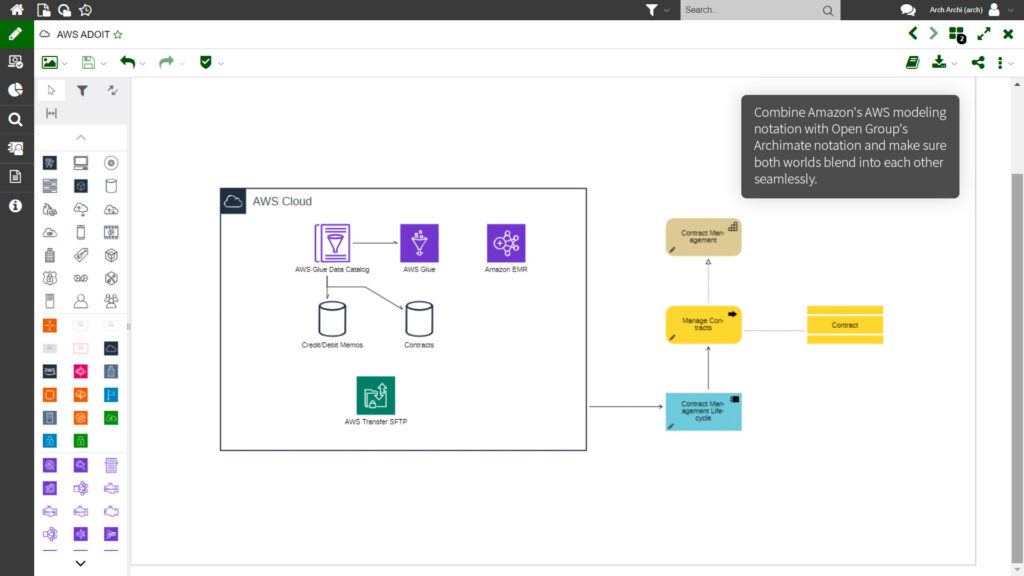1024x576 pixels.
Task: Toggle the green edit pencil mode
Action: (15, 33)
